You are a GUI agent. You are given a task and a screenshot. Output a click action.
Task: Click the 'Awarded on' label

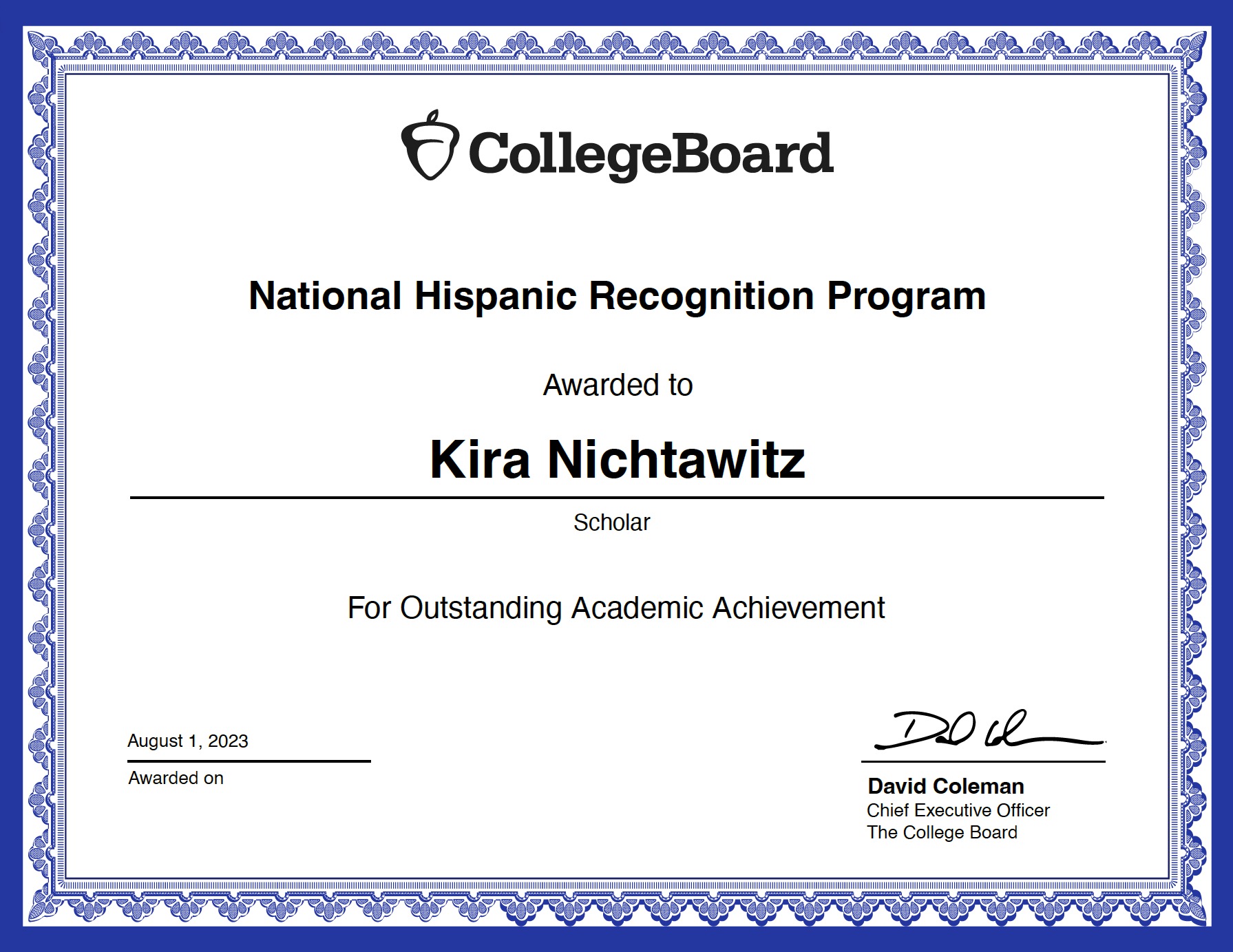[176, 778]
